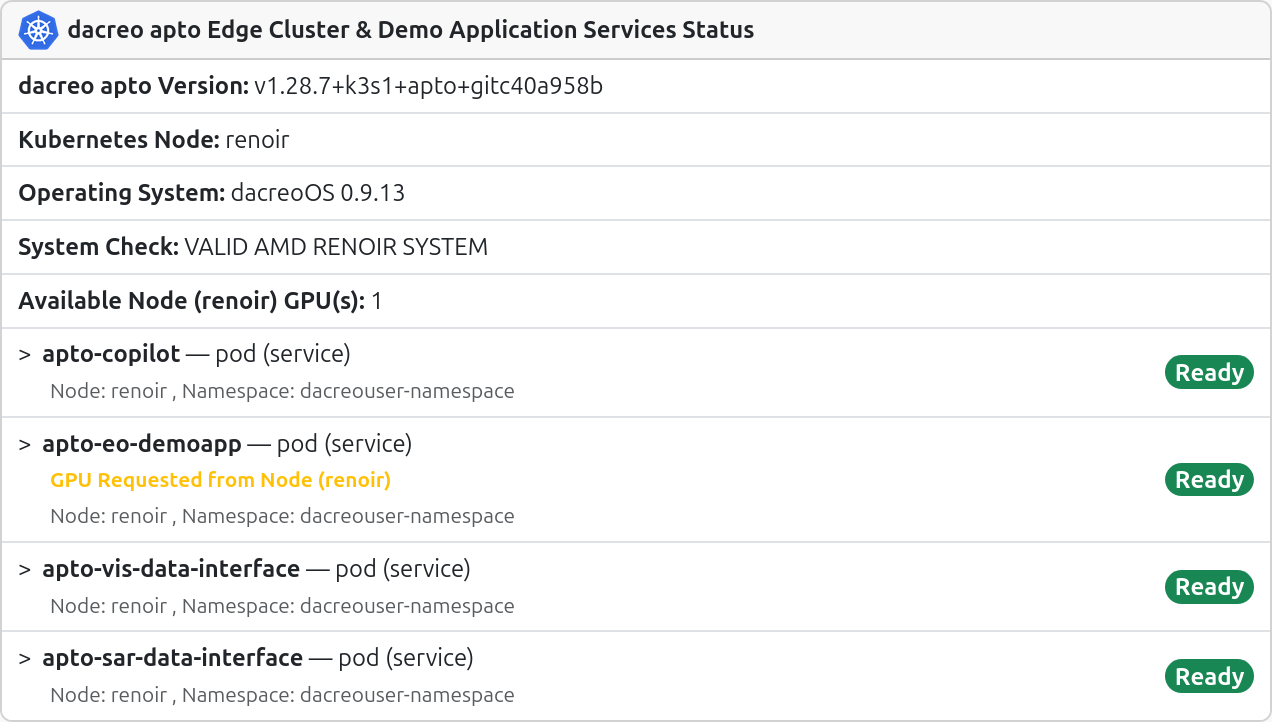Viewport: 1272px width, 722px height.
Task: Click the Edge Cluster Services Status title
Action: [x=410, y=30]
